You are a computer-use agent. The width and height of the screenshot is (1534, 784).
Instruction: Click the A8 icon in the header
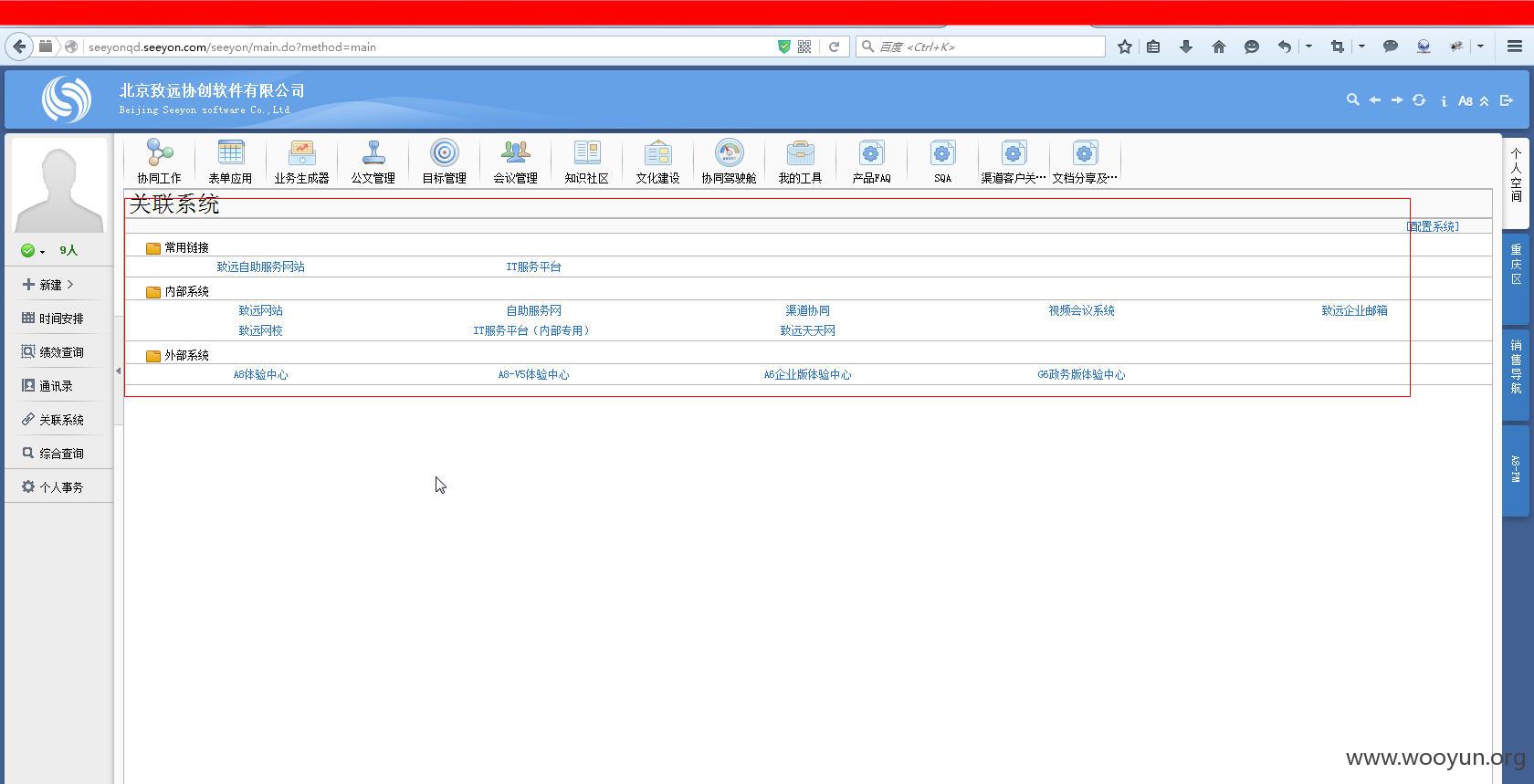coord(1465,101)
